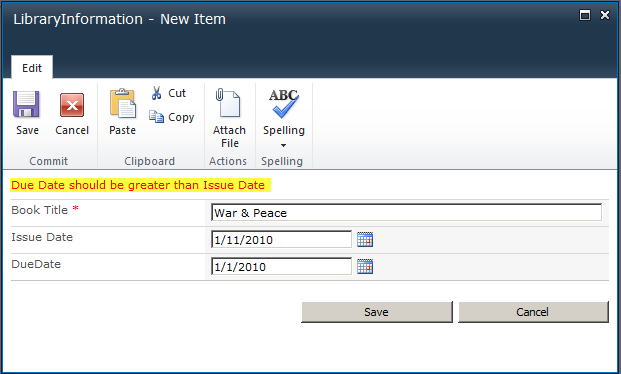The image size is (621, 374).
Task: Close the New Item dialog
Action: point(605,15)
